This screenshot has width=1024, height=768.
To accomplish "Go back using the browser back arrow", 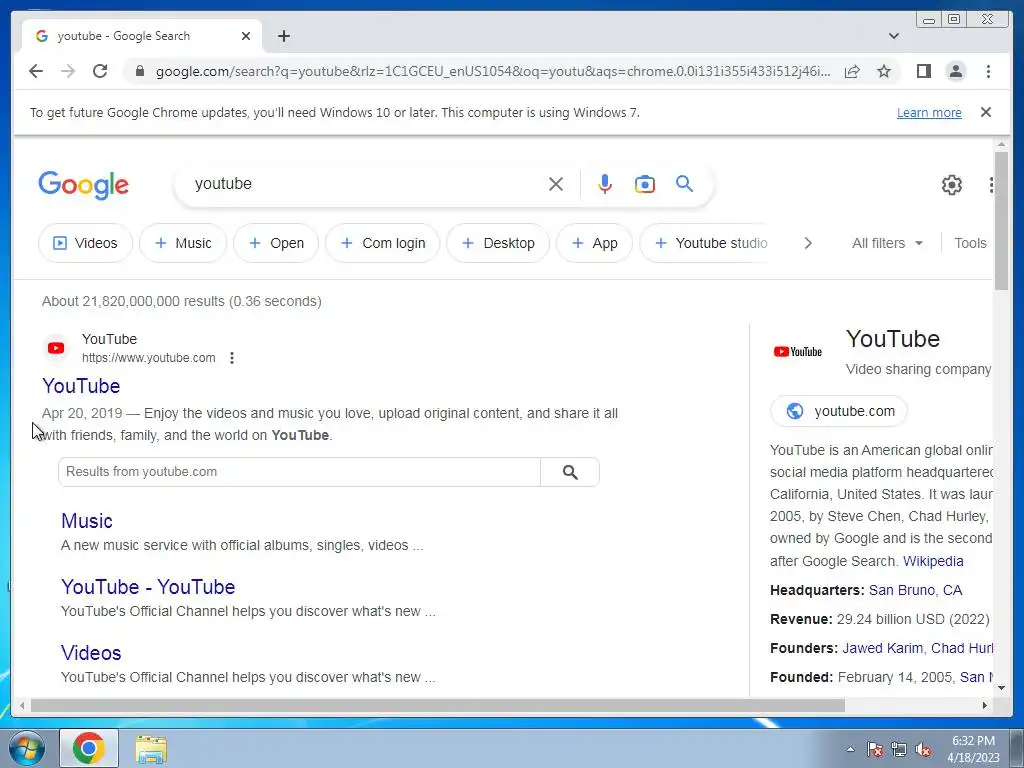I will [36, 71].
